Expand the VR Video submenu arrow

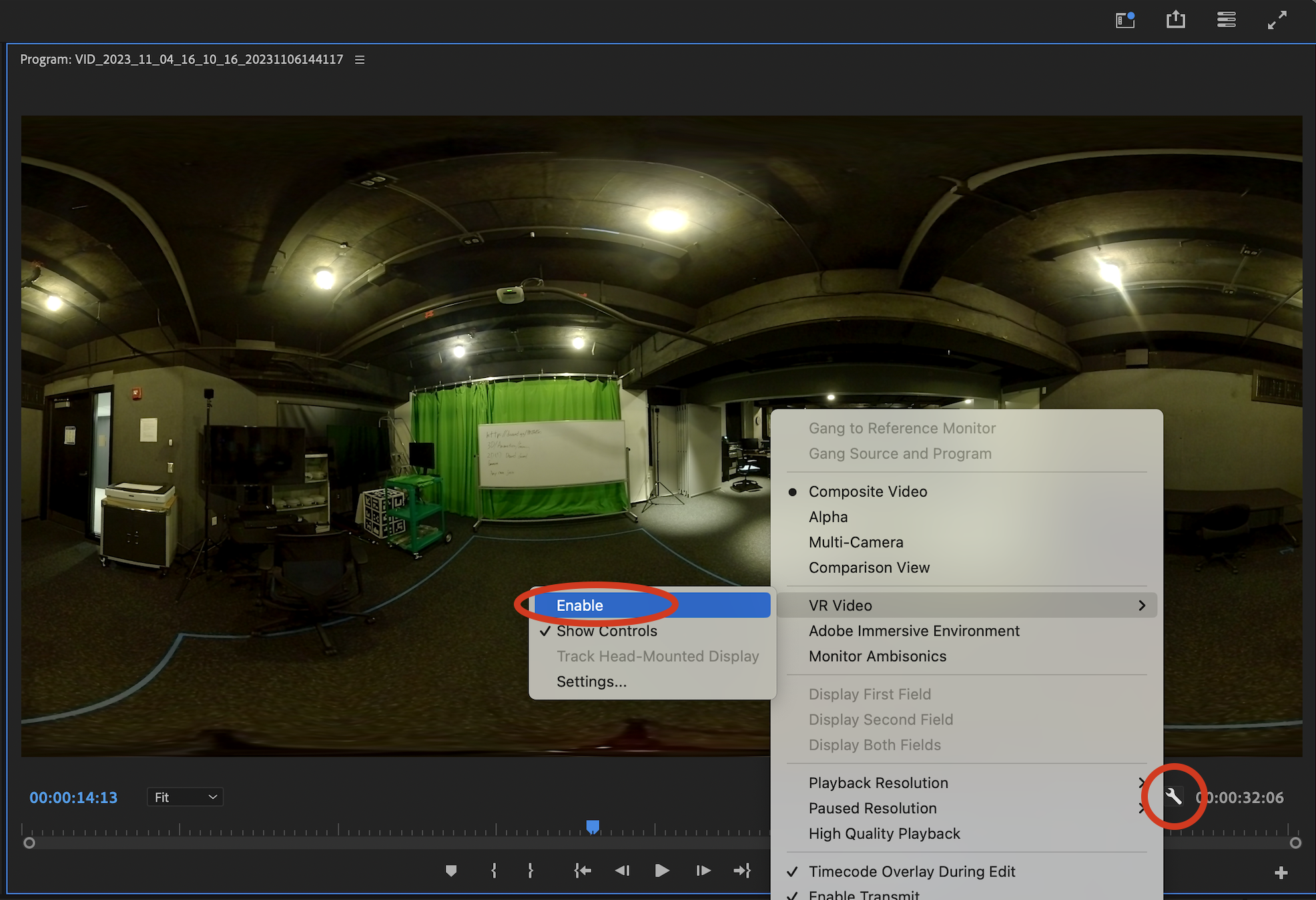pyautogui.click(x=1142, y=605)
